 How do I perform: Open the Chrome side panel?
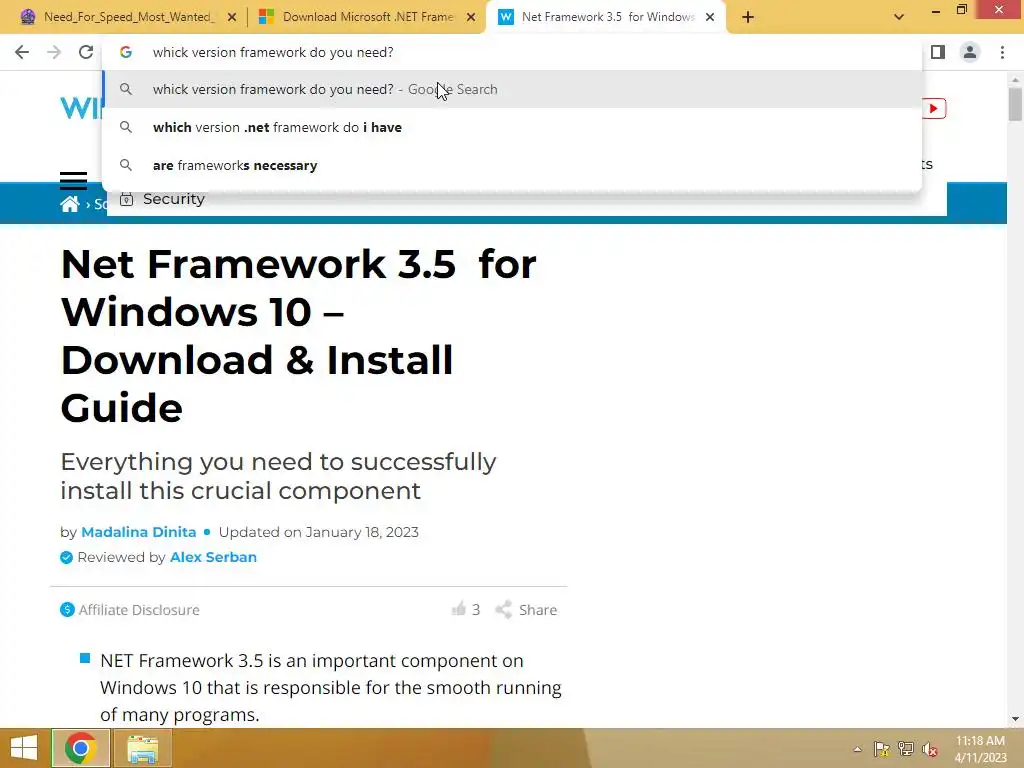point(938,52)
